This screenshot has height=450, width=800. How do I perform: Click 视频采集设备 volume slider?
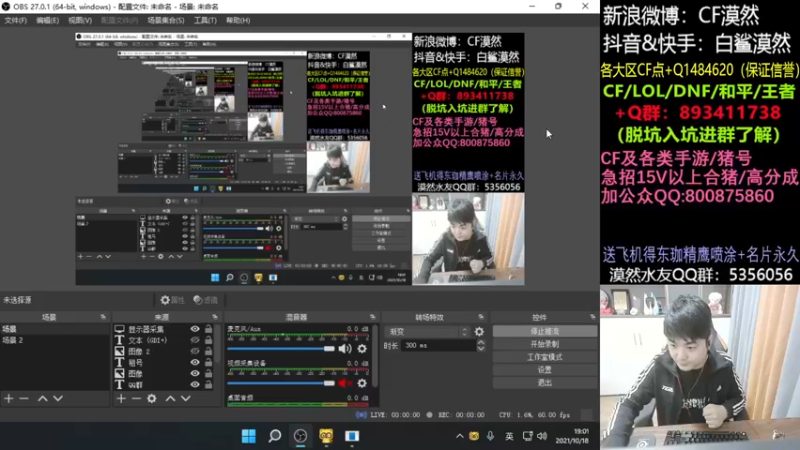[x=281, y=383]
